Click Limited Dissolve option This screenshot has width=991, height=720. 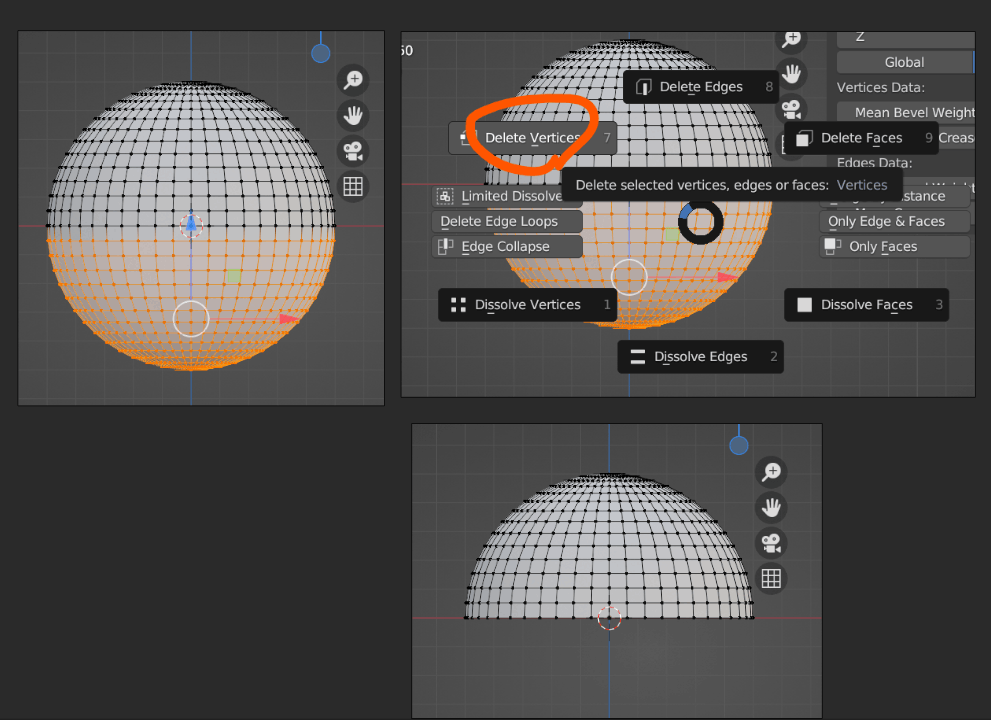pos(507,196)
